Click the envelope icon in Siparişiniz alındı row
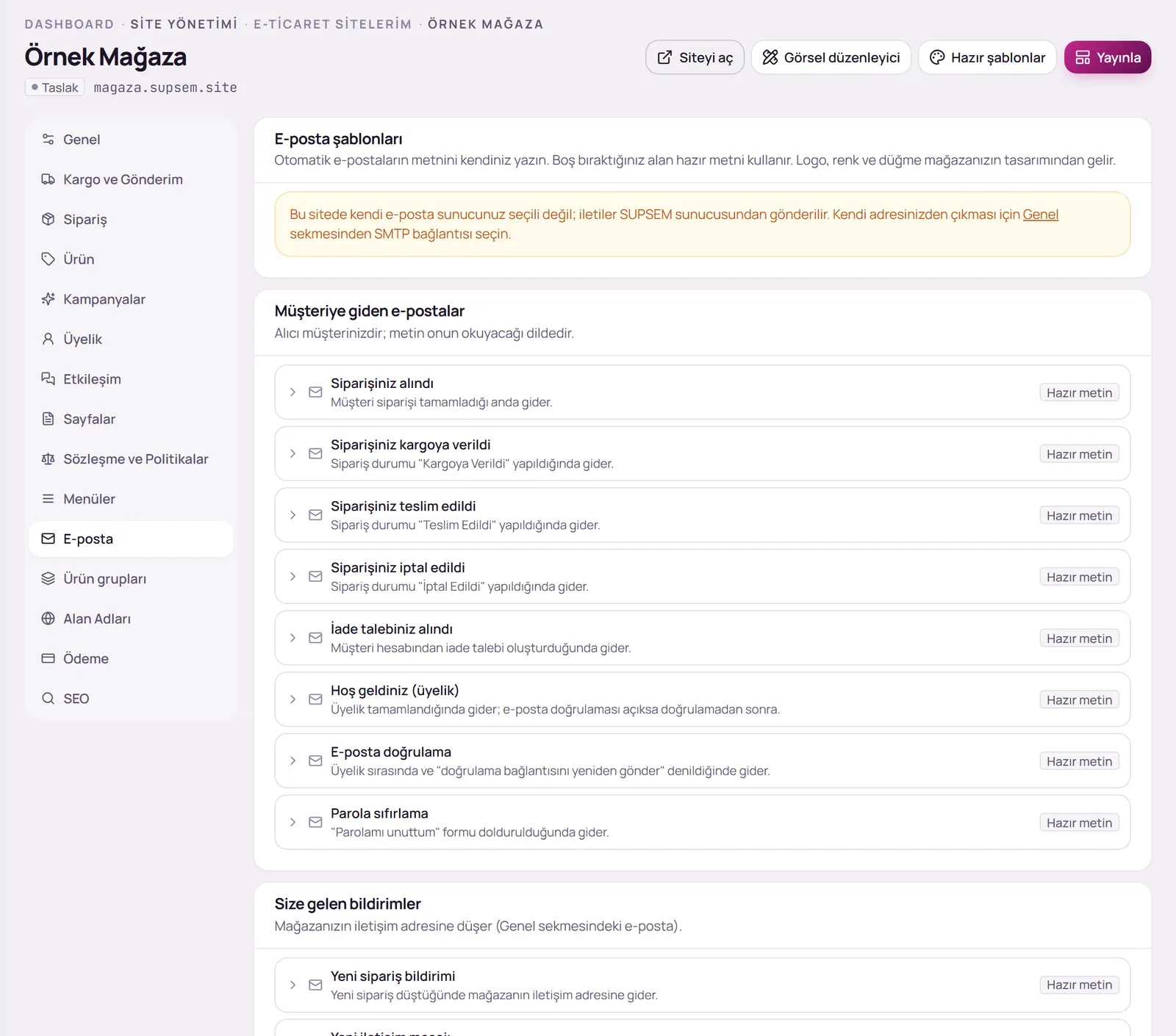 (315, 392)
